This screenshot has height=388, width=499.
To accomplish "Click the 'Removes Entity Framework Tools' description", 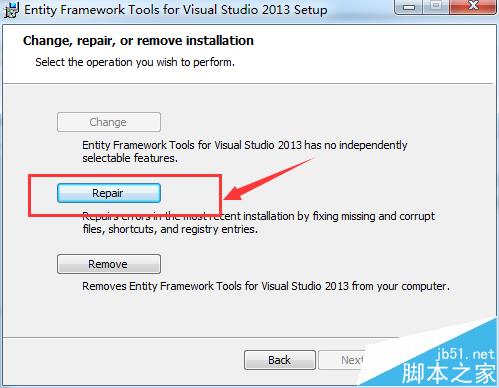I will tap(266, 286).
